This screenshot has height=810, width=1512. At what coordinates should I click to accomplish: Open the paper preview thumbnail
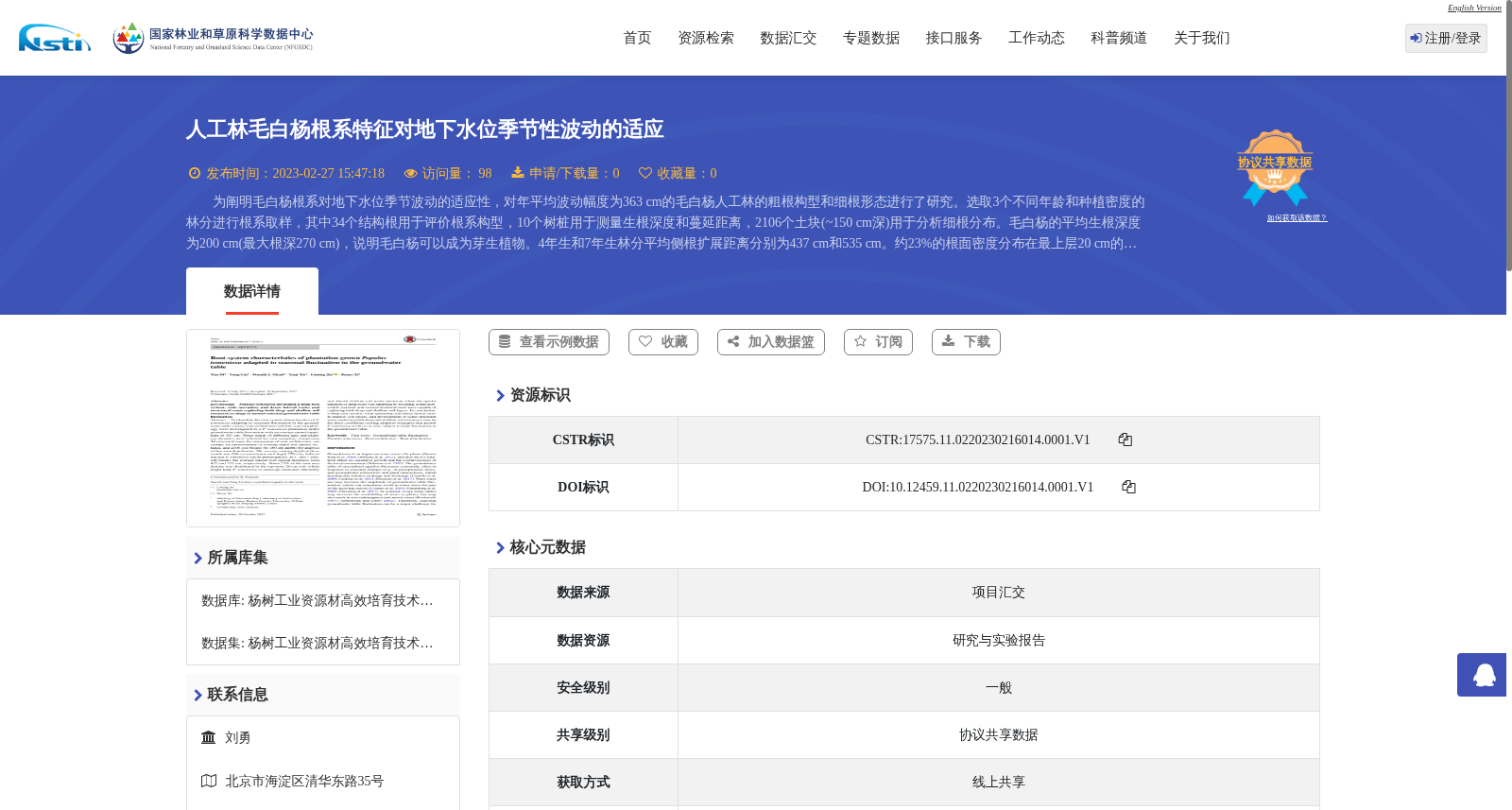323,428
